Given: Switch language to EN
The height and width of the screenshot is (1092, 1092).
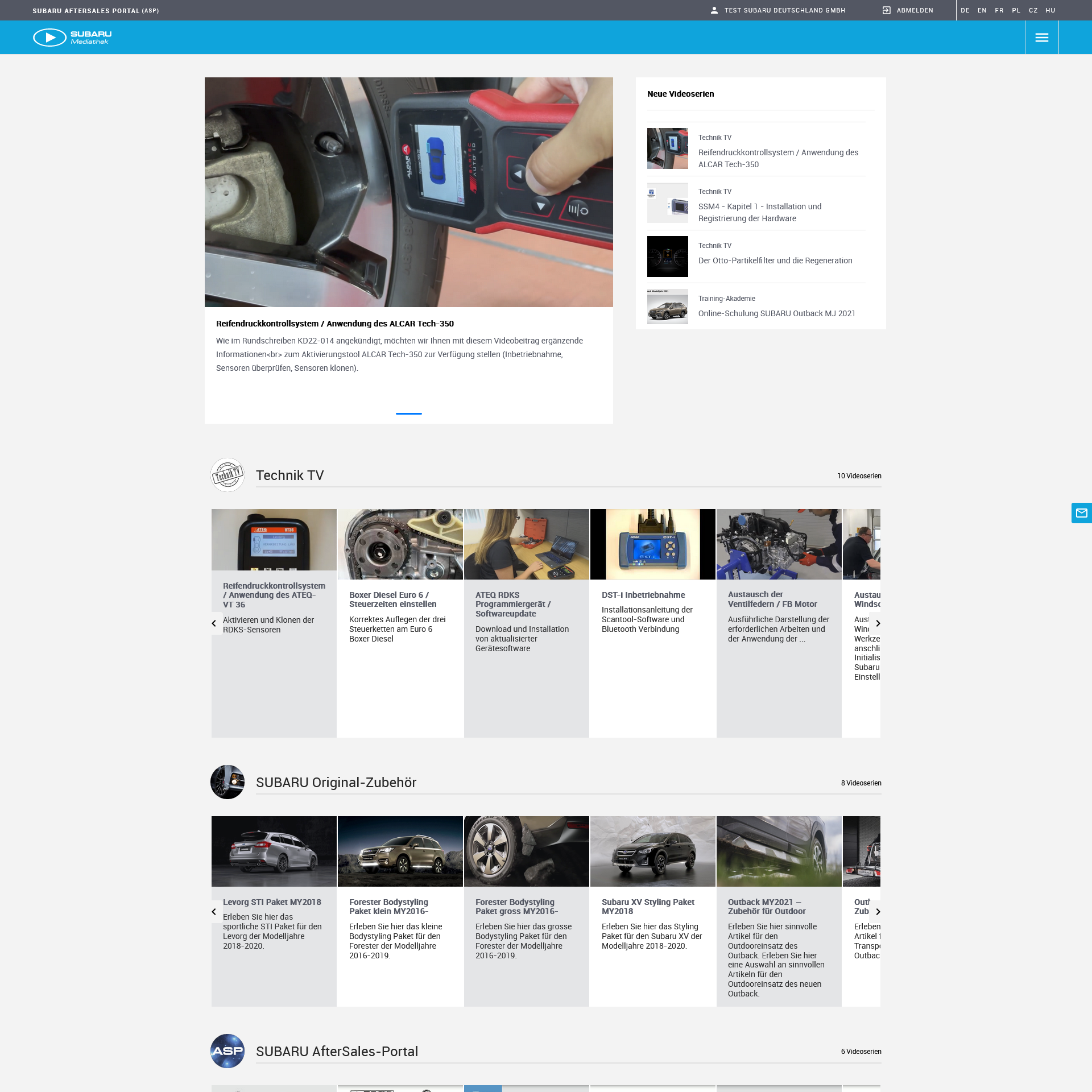Looking at the screenshot, I should click(982, 10).
